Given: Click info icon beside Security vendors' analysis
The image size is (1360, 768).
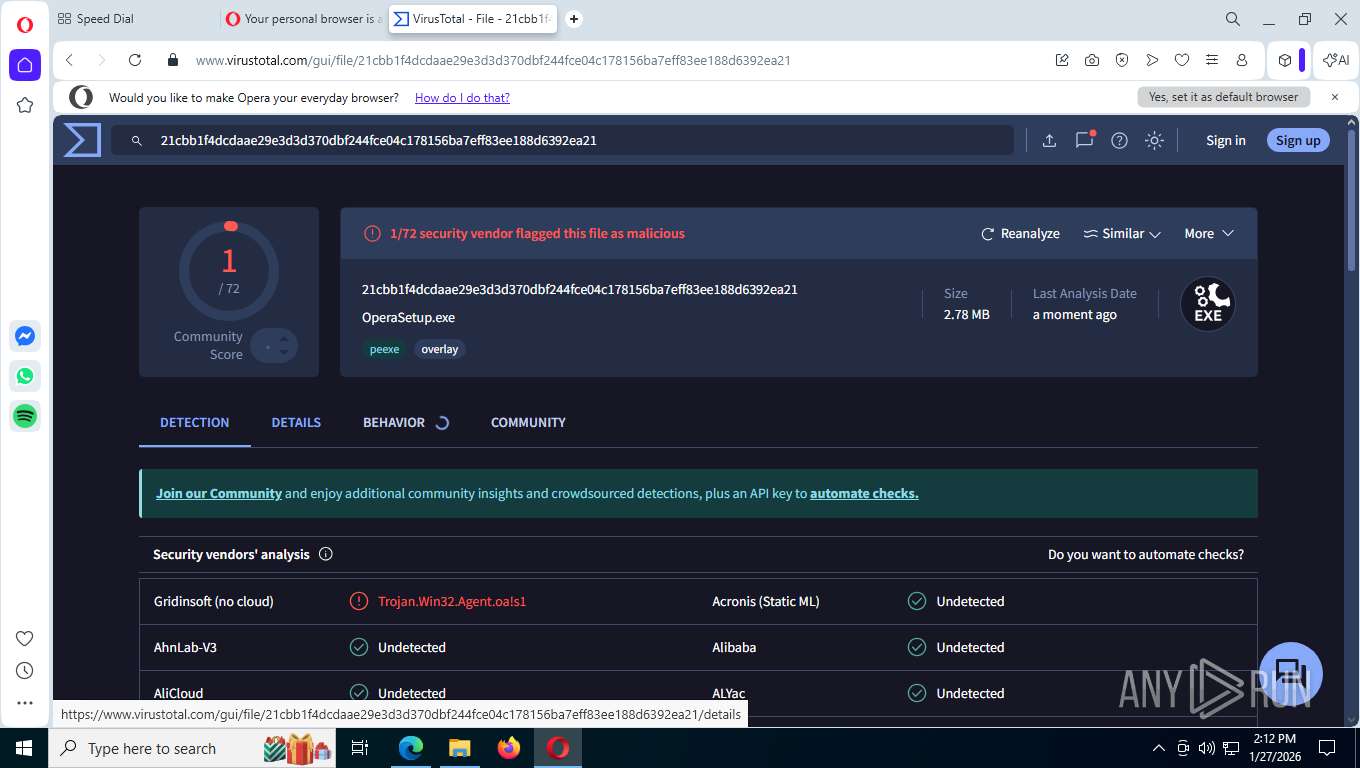Looking at the screenshot, I should pos(325,554).
